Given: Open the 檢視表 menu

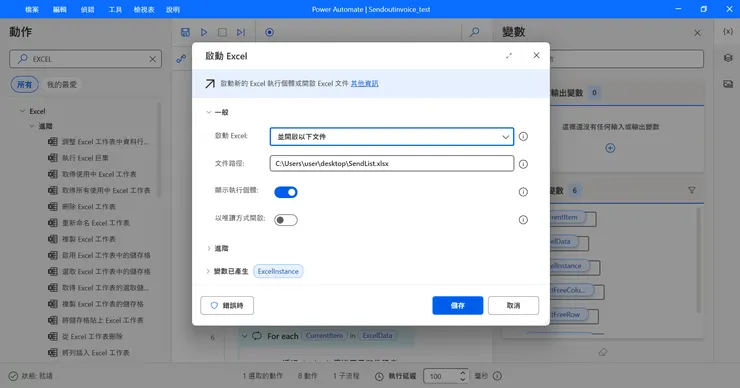Looking at the screenshot, I should point(144,9).
